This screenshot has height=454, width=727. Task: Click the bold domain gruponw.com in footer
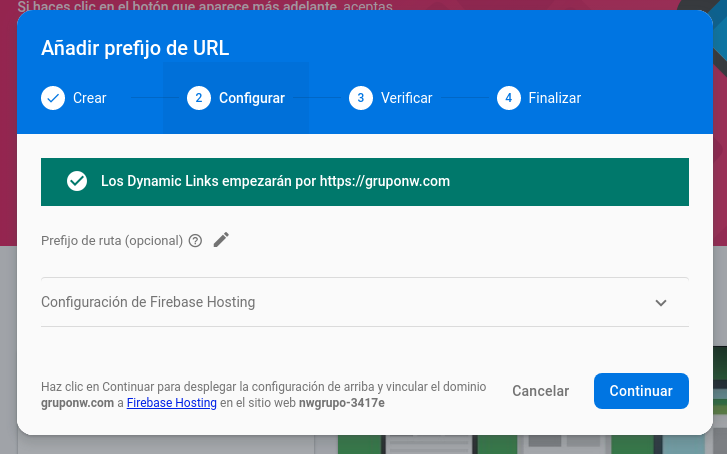coord(77,403)
